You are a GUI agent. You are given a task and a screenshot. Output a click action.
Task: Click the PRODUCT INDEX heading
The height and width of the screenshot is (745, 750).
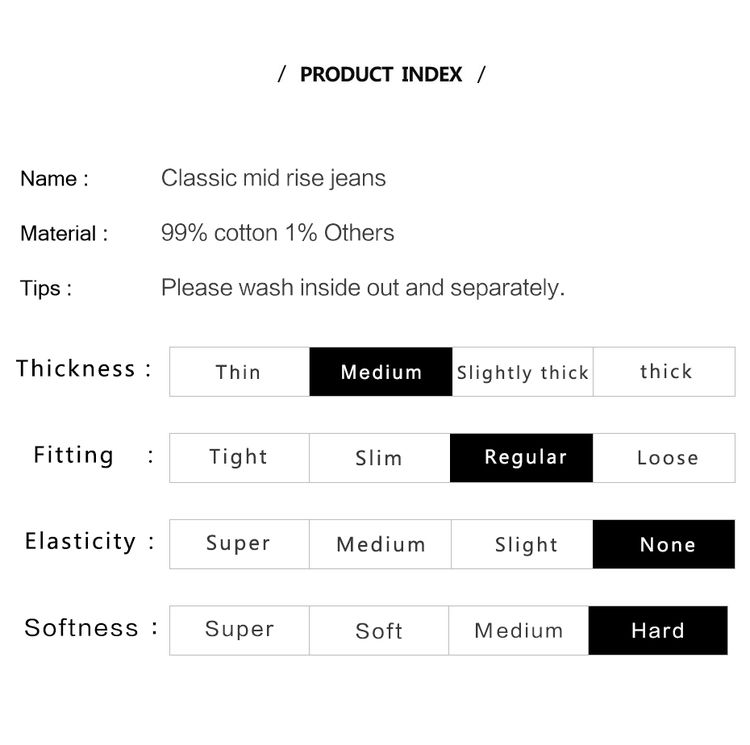coord(381,74)
